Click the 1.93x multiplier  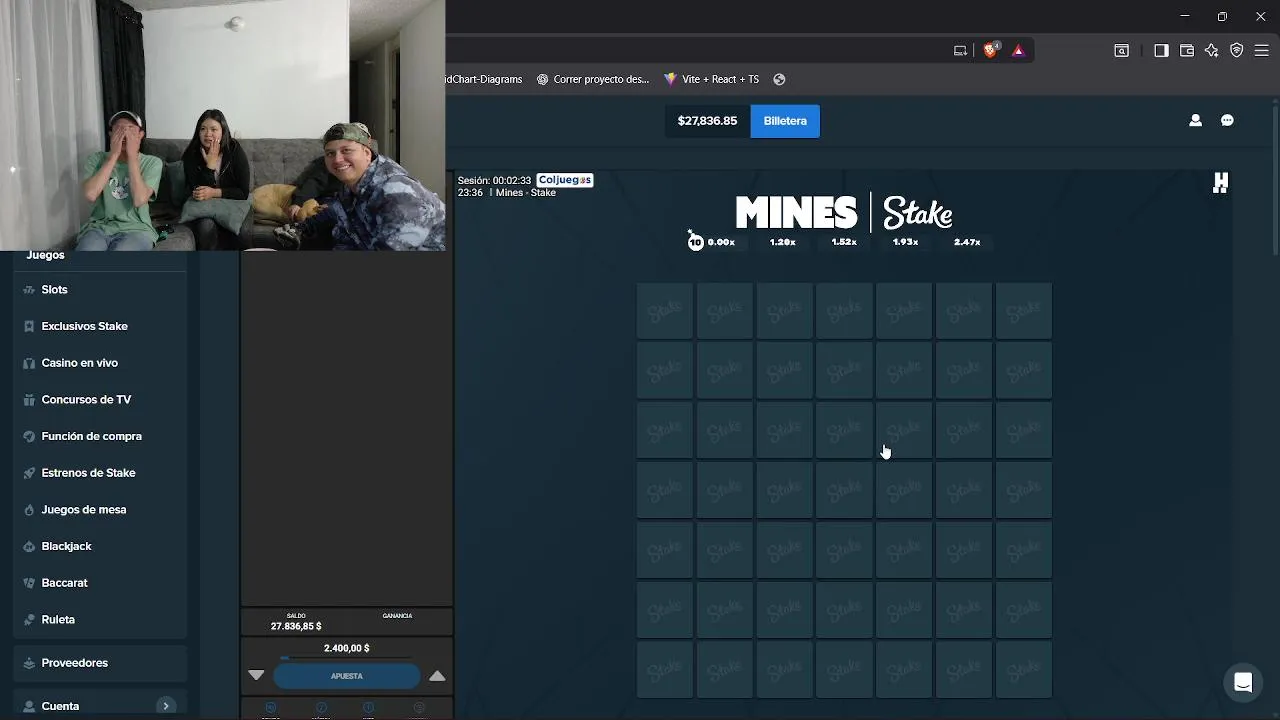(905, 242)
